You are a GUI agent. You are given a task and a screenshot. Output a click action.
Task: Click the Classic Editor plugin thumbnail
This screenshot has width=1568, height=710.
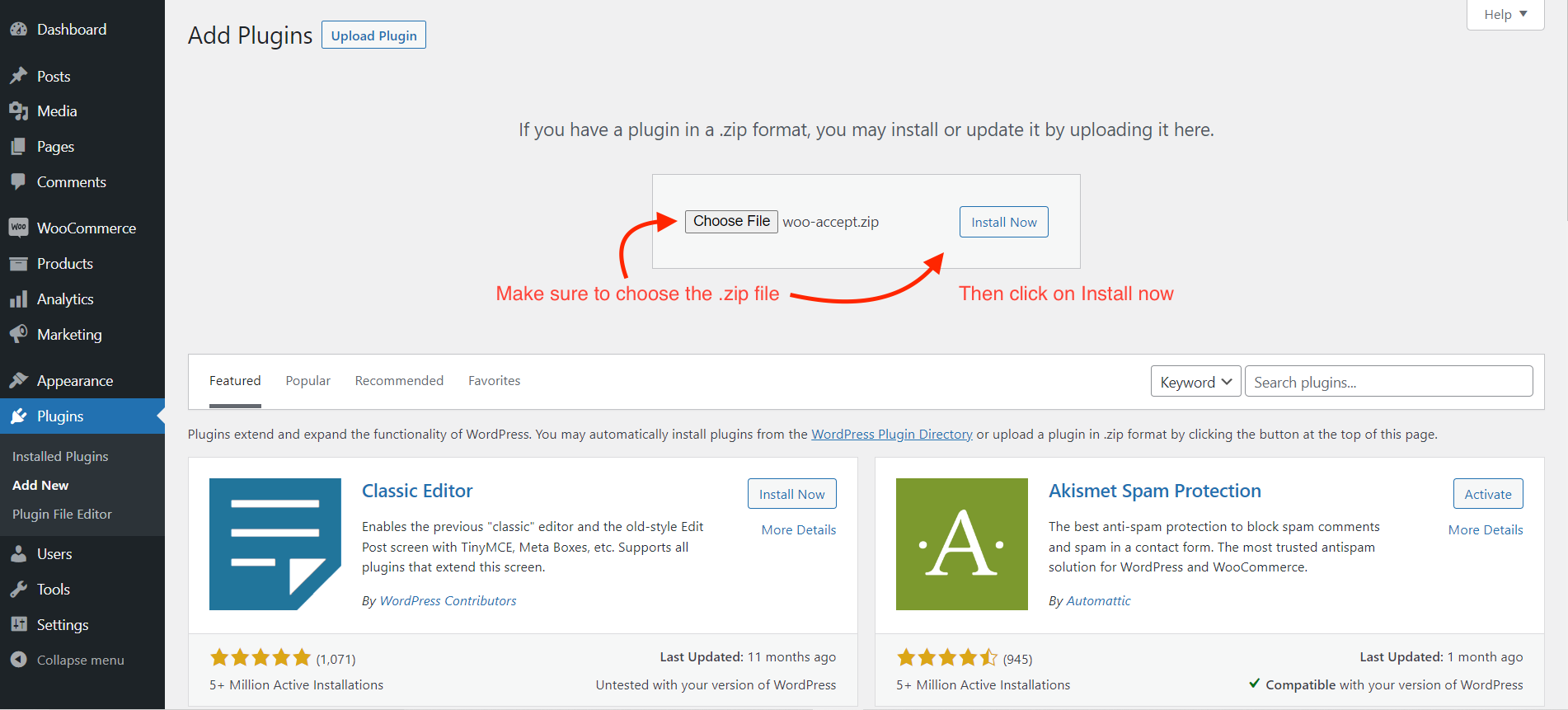[x=275, y=544]
